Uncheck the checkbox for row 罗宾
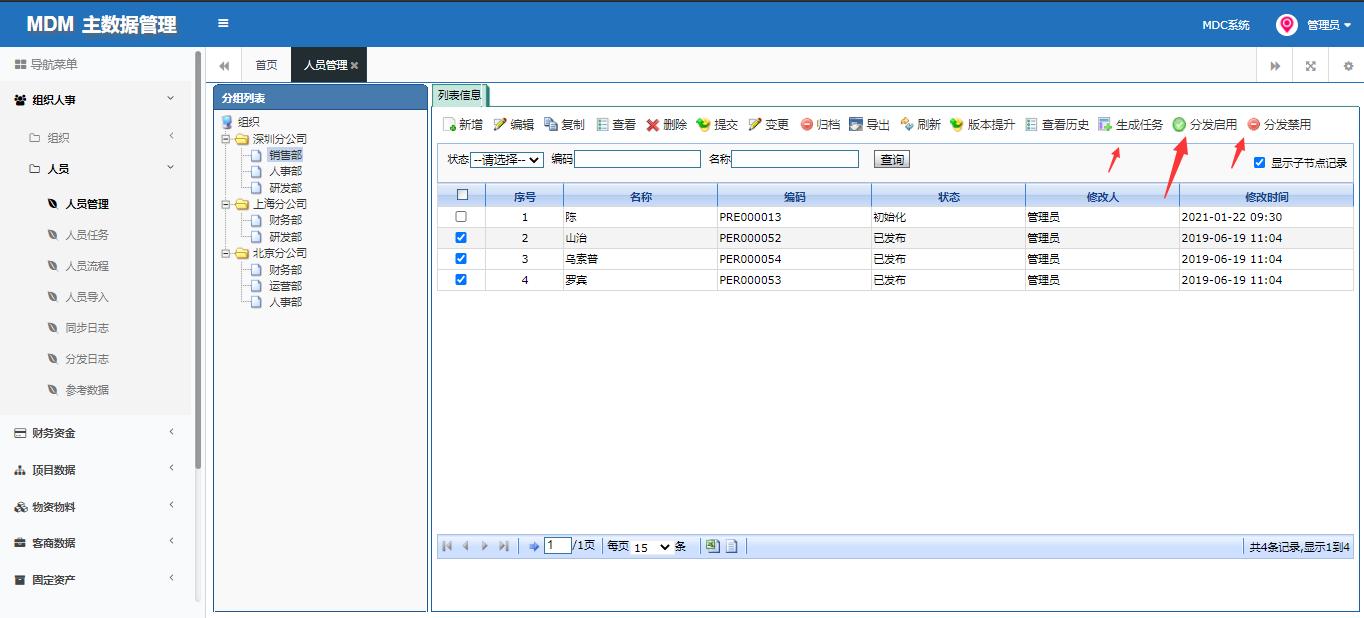This screenshot has height=618, width=1364. point(461,280)
